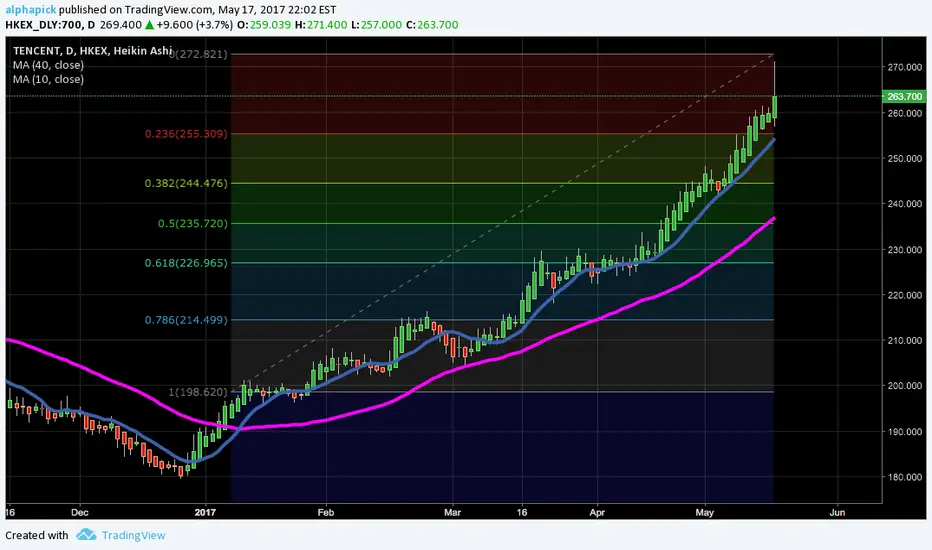Click the green 263.700 current price tag
Screen dimensions: 932x550
904,96
